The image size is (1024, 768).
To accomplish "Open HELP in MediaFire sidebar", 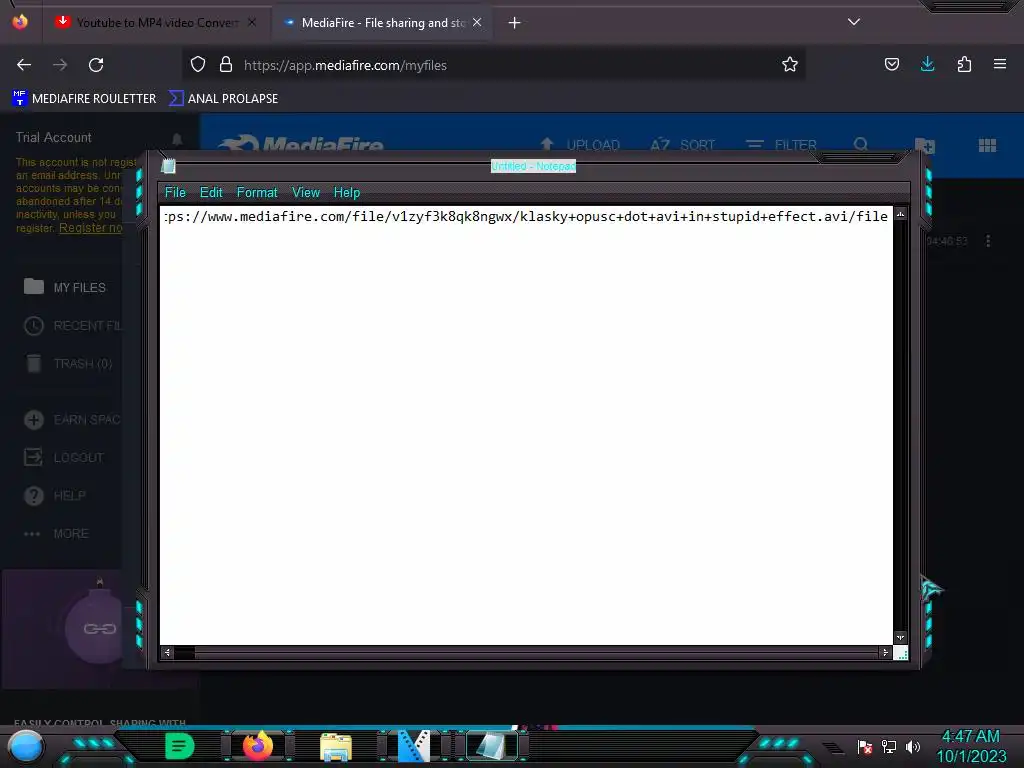I will (55, 496).
